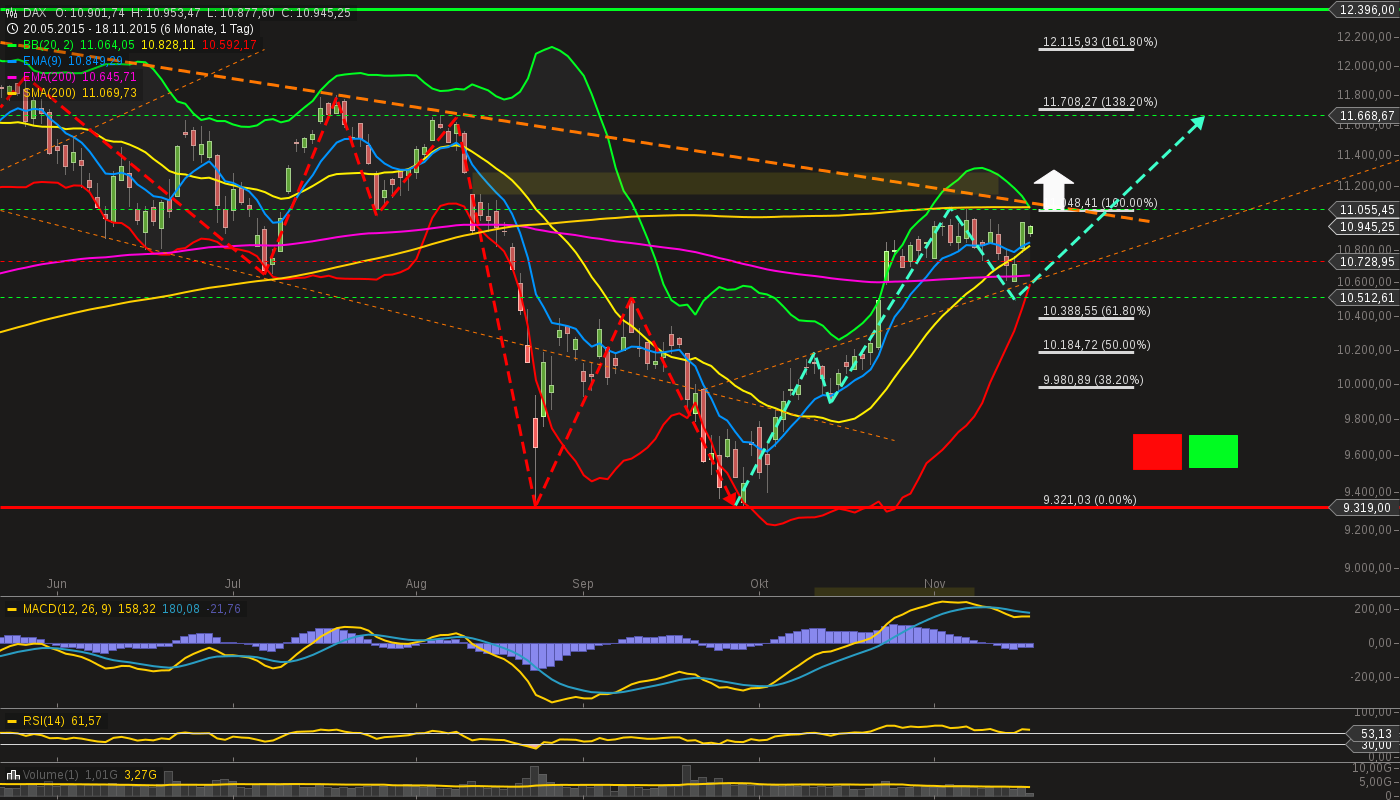
Task: Click the yellow RSI(14) legend marker
Action: coord(12,721)
